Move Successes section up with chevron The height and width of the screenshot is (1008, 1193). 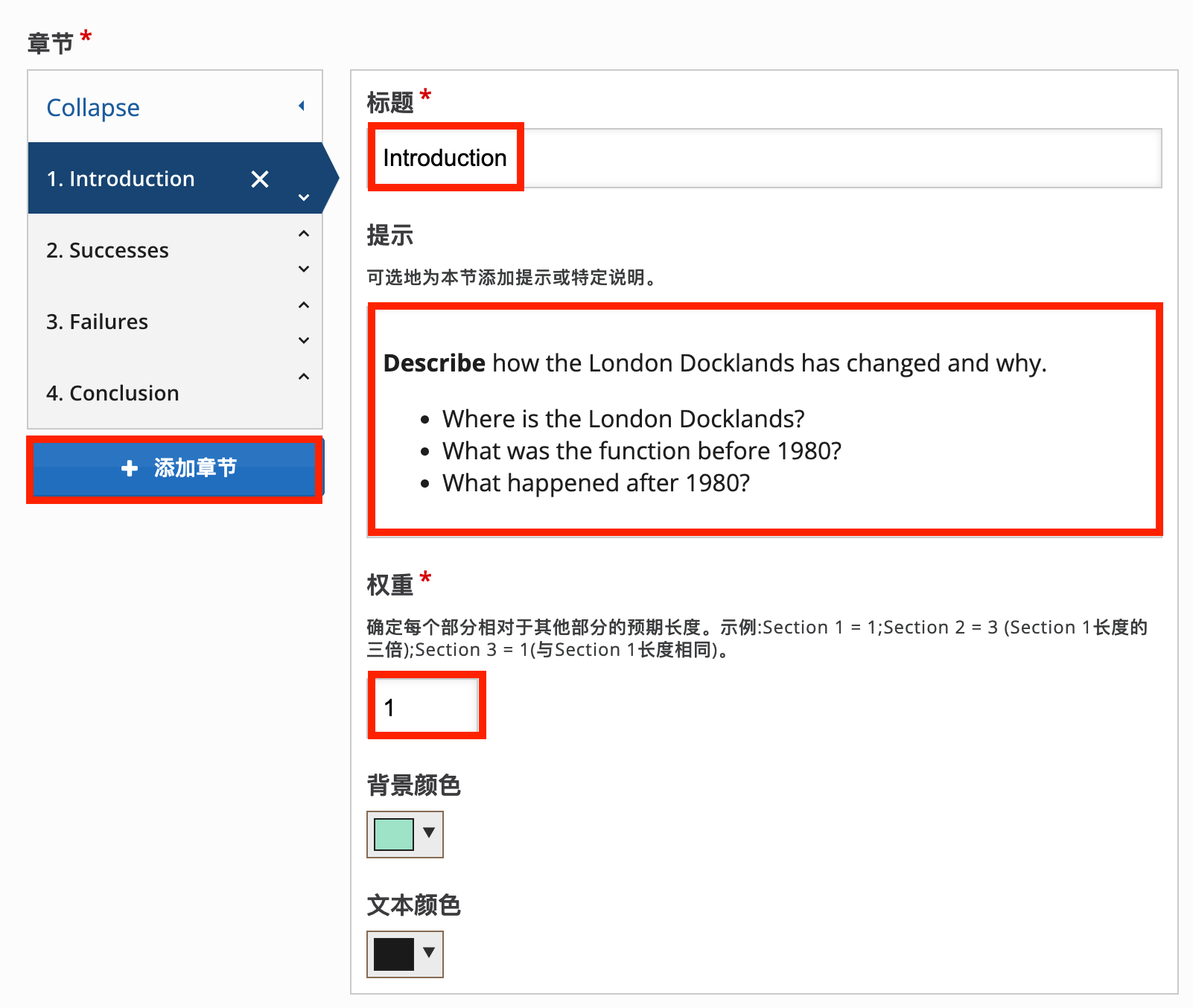304,234
